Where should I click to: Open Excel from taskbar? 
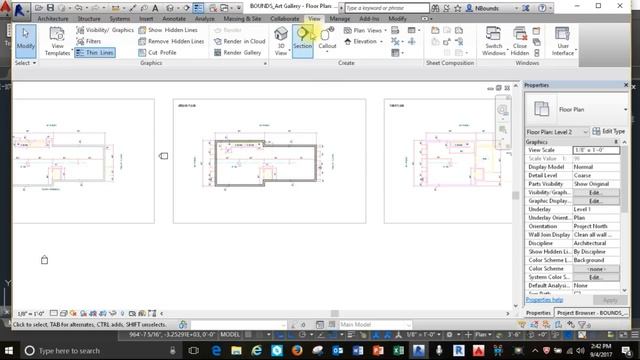tap(398, 351)
